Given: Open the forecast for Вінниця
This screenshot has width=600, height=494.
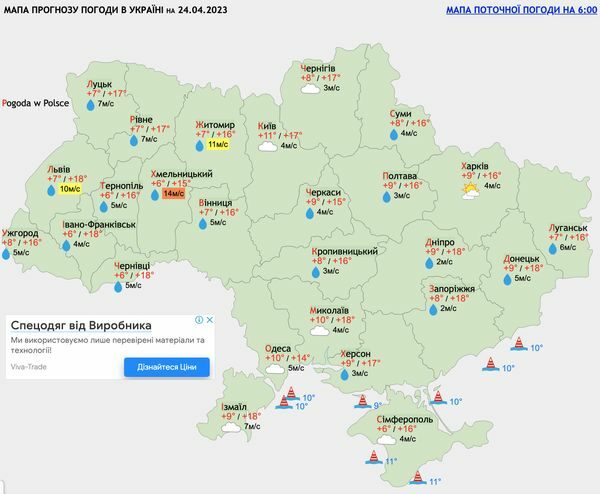Looking at the screenshot, I should coord(215,203).
